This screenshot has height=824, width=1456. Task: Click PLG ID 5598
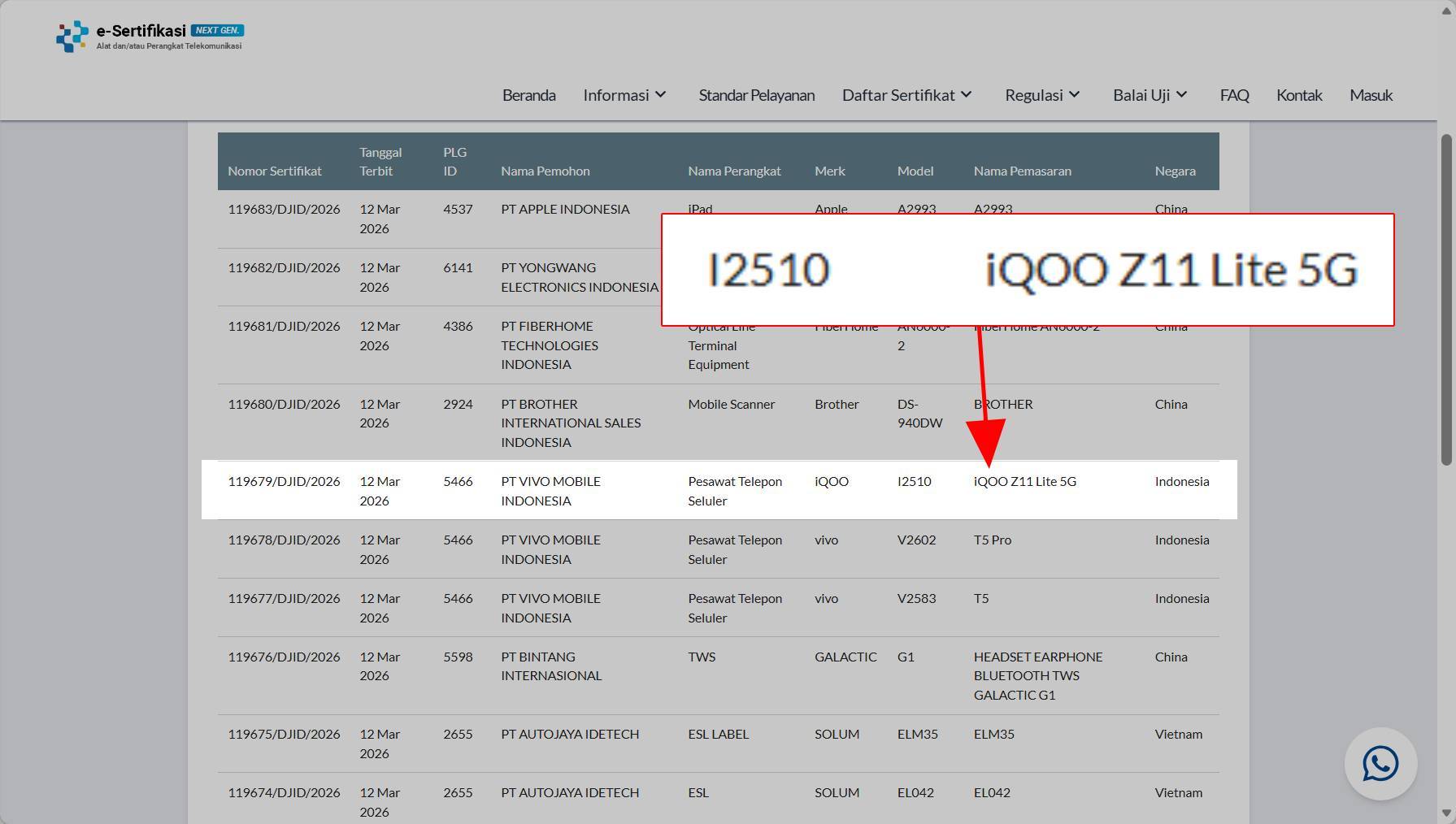pyautogui.click(x=458, y=657)
